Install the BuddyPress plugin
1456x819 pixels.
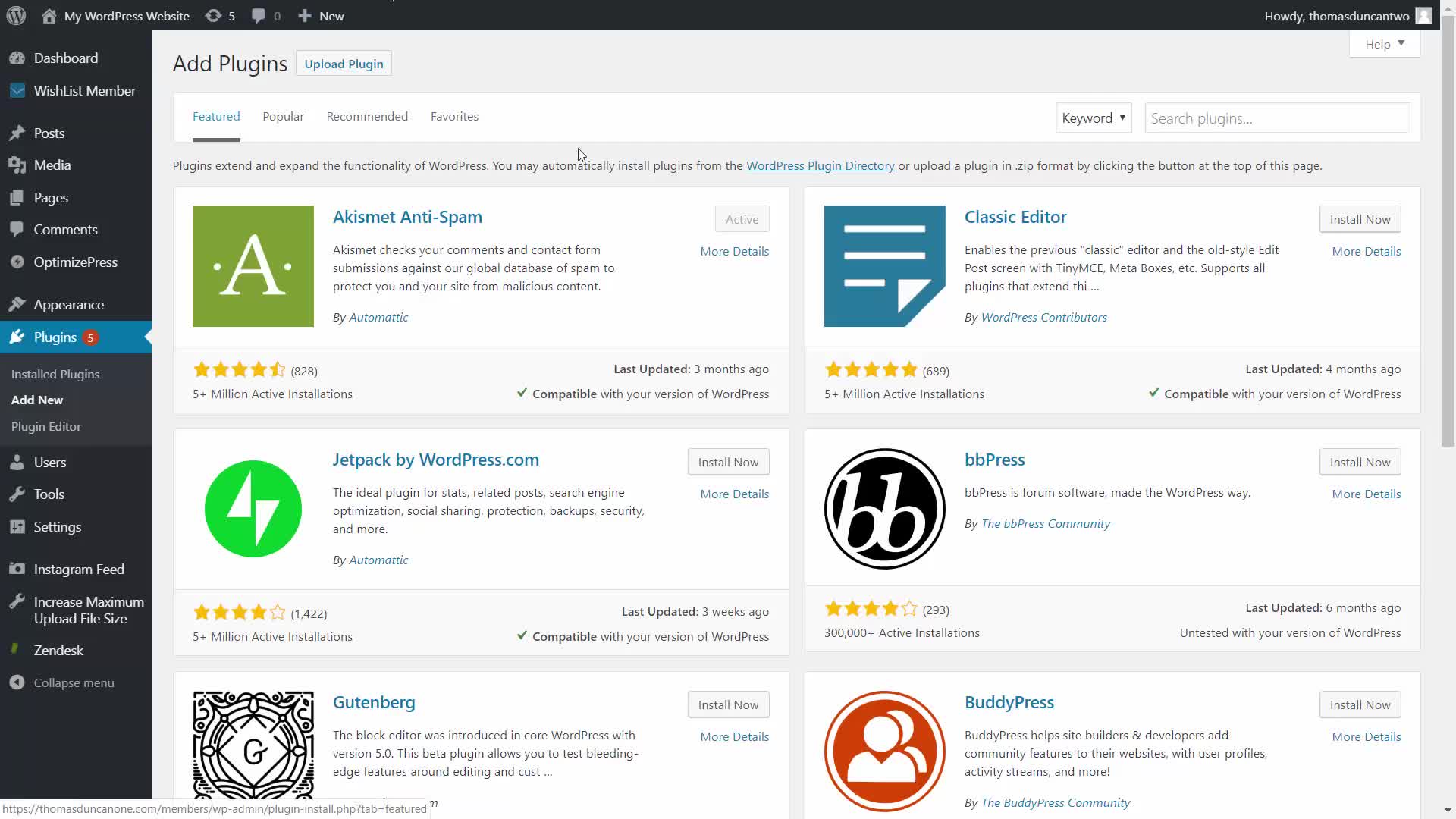(x=1360, y=704)
